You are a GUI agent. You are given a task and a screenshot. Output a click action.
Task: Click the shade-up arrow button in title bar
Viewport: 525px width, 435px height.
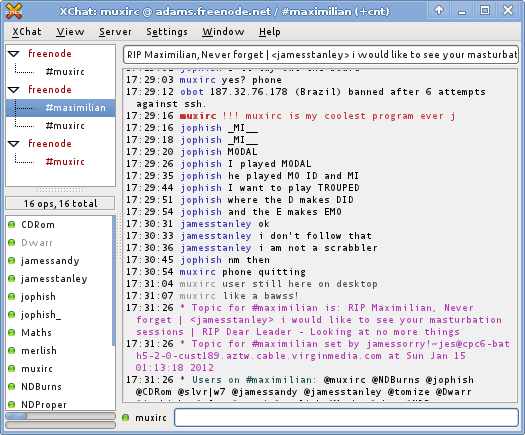coord(439,10)
